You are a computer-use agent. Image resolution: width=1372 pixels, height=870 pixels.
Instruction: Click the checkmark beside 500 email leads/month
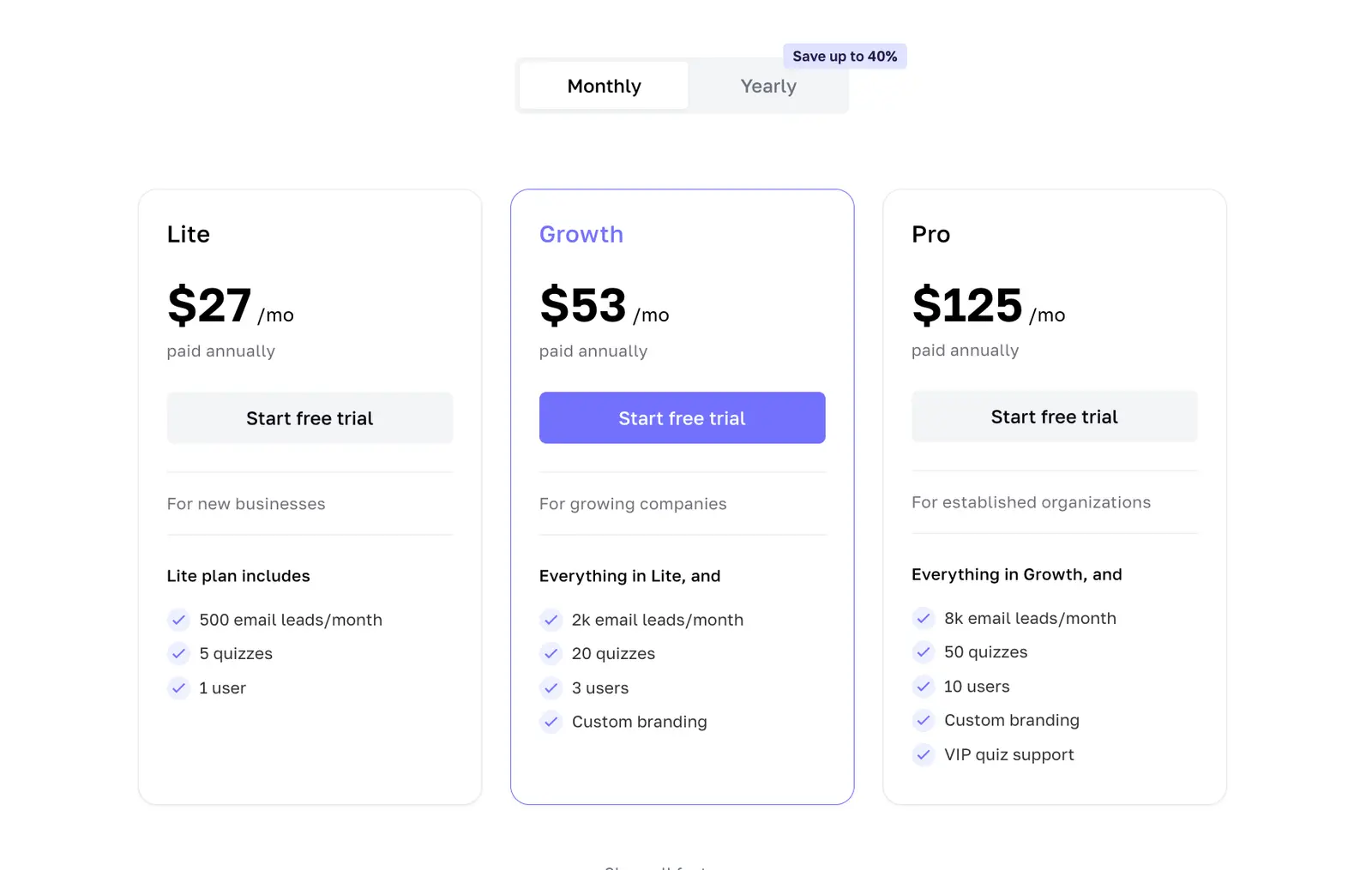click(178, 620)
